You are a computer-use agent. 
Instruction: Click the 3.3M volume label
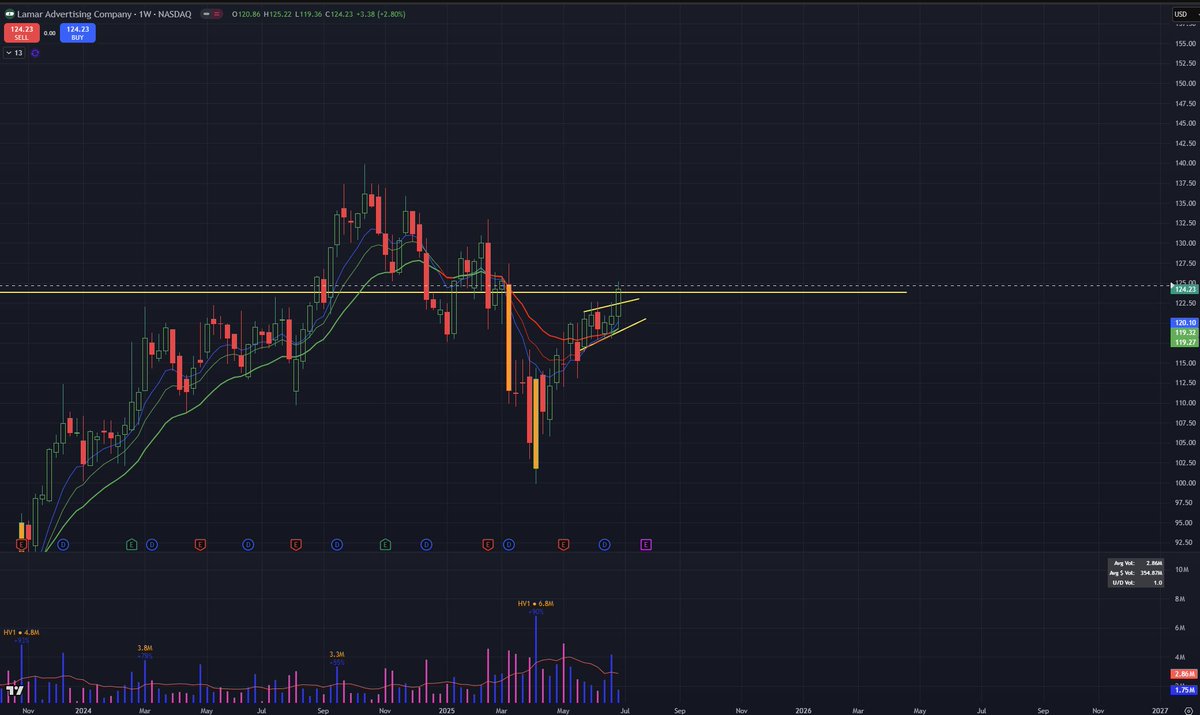pyautogui.click(x=338, y=654)
